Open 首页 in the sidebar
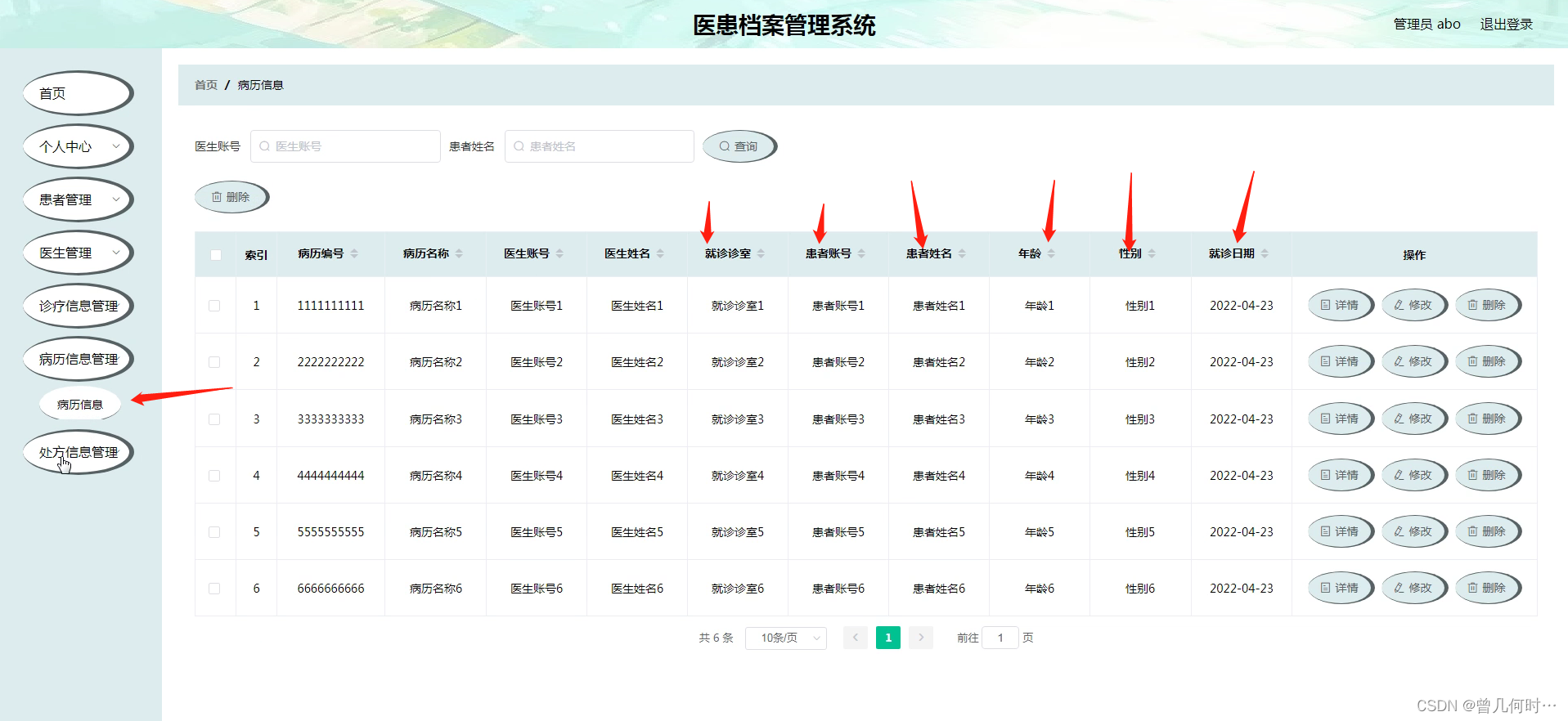Image resolution: width=1568 pixels, height=721 pixels. (78, 93)
